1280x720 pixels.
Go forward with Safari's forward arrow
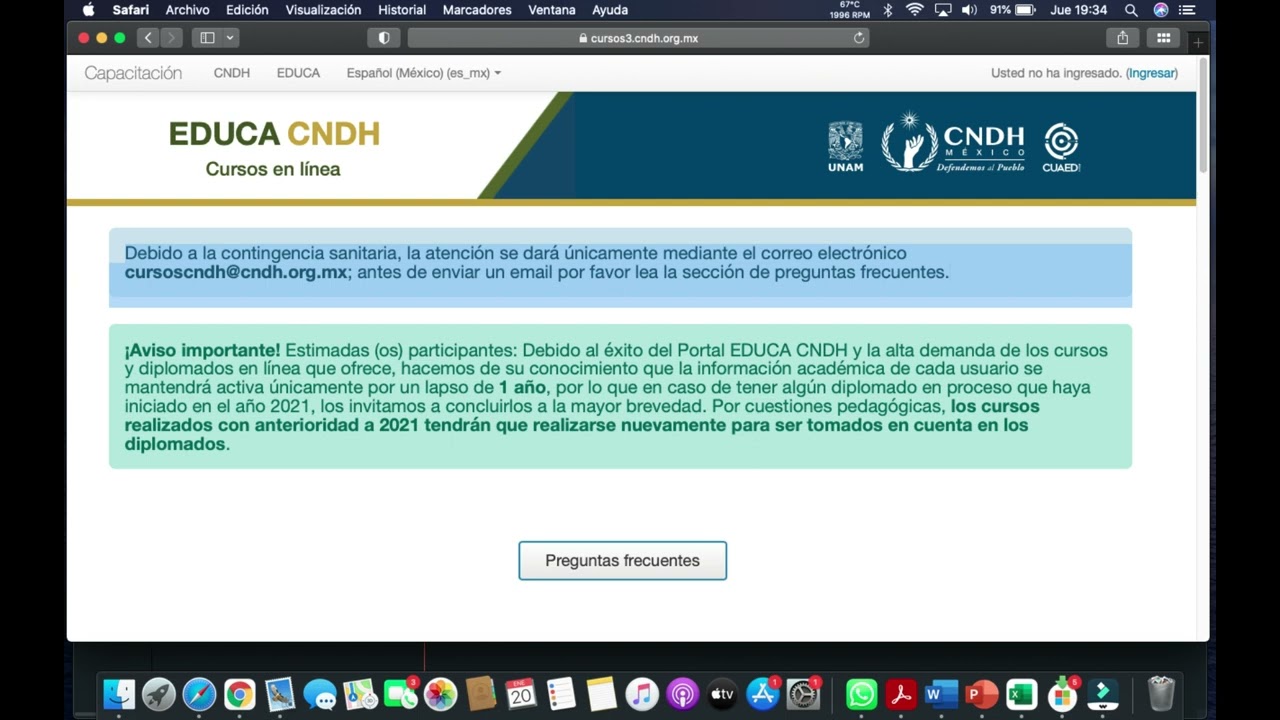(x=171, y=38)
